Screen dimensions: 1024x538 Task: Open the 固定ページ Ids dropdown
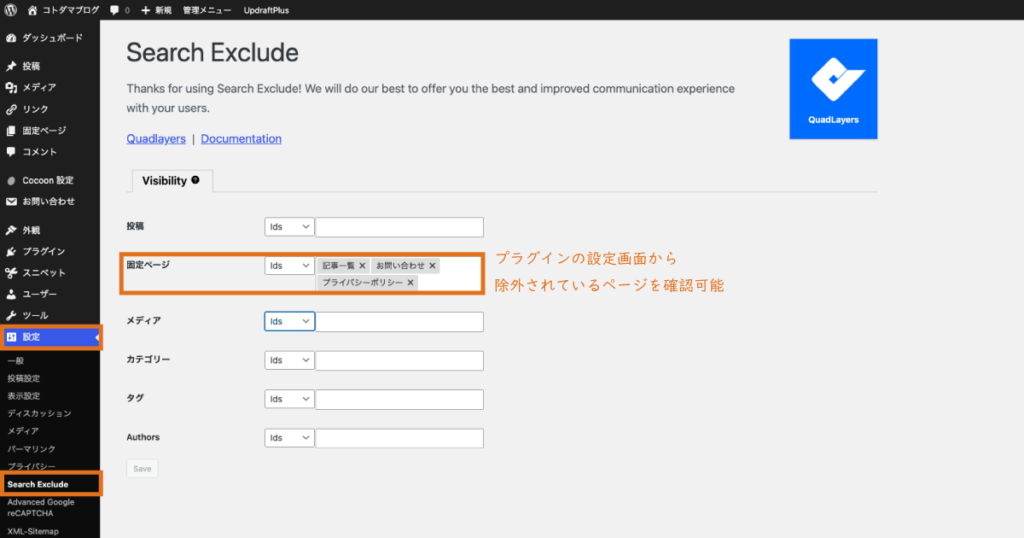tap(289, 266)
